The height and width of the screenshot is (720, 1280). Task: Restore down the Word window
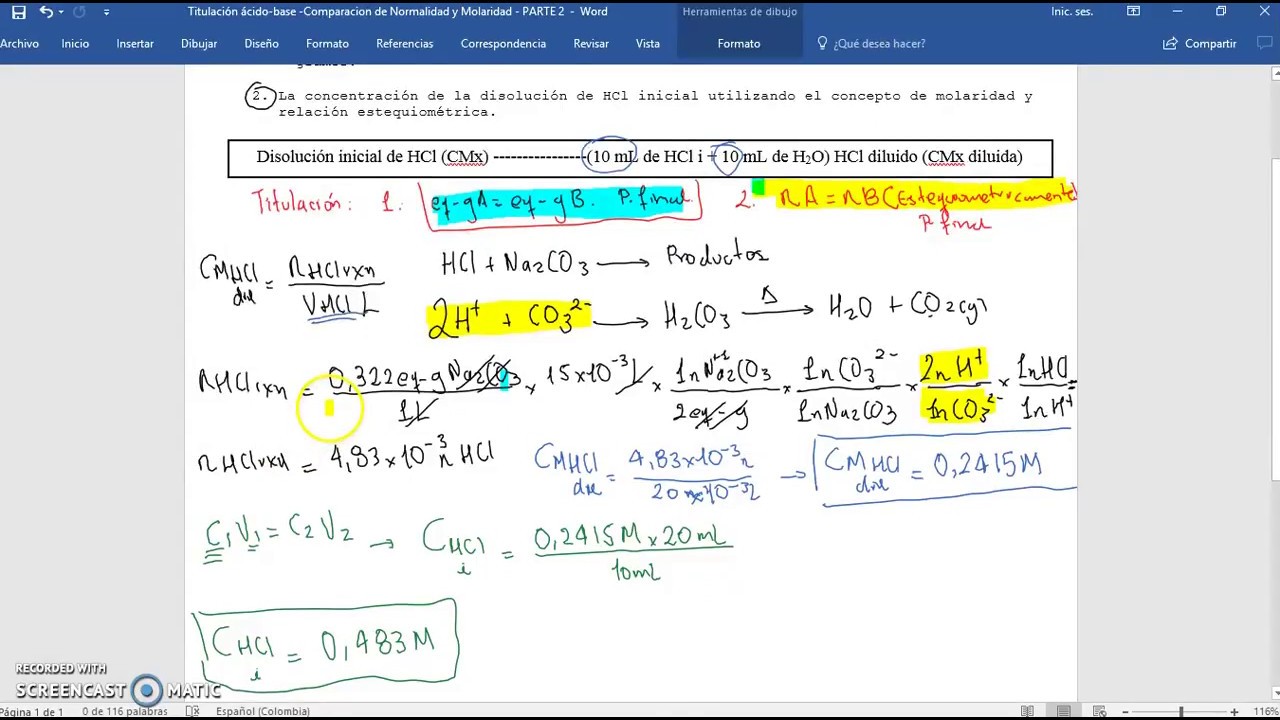click(1221, 12)
